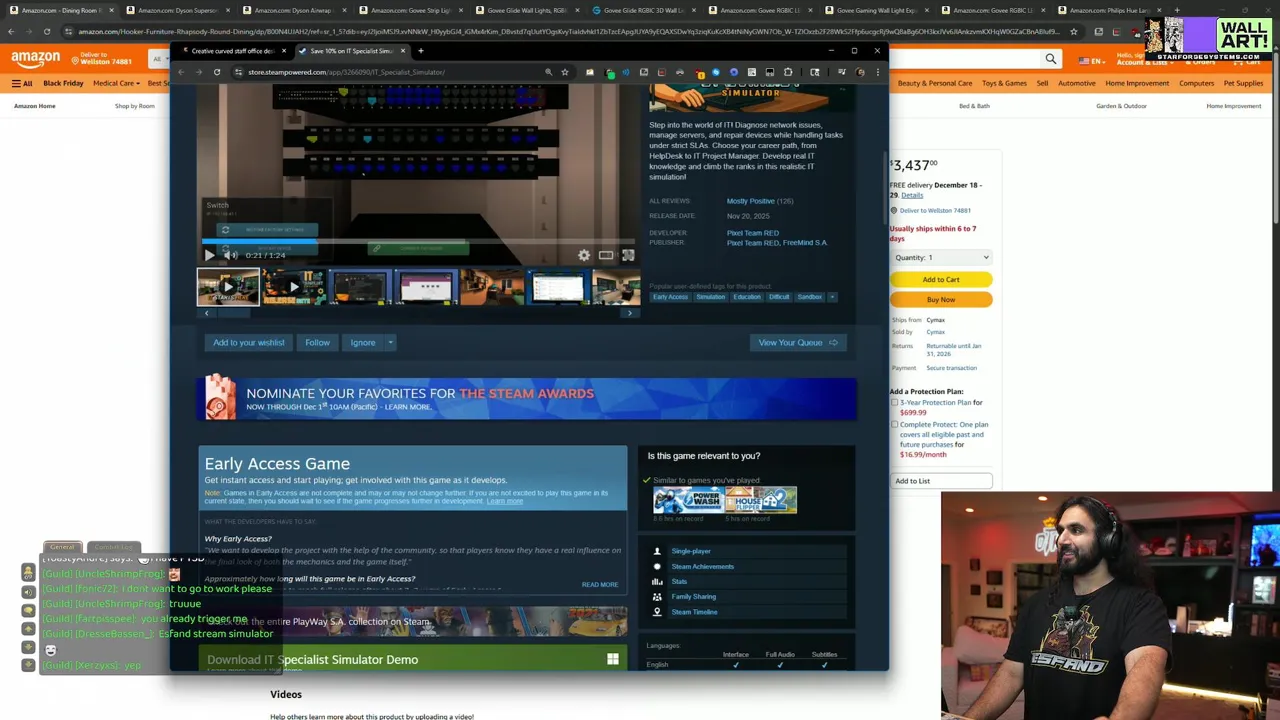Click Deliver to Wellston 74881 link

(x=935, y=210)
